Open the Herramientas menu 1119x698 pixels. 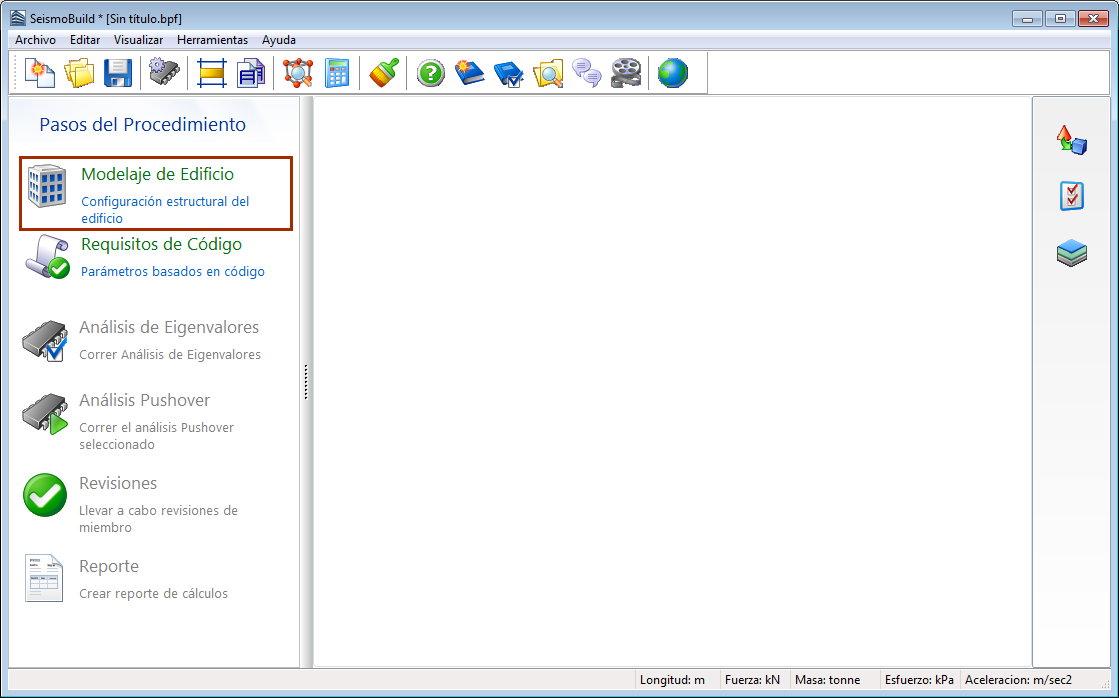212,40
